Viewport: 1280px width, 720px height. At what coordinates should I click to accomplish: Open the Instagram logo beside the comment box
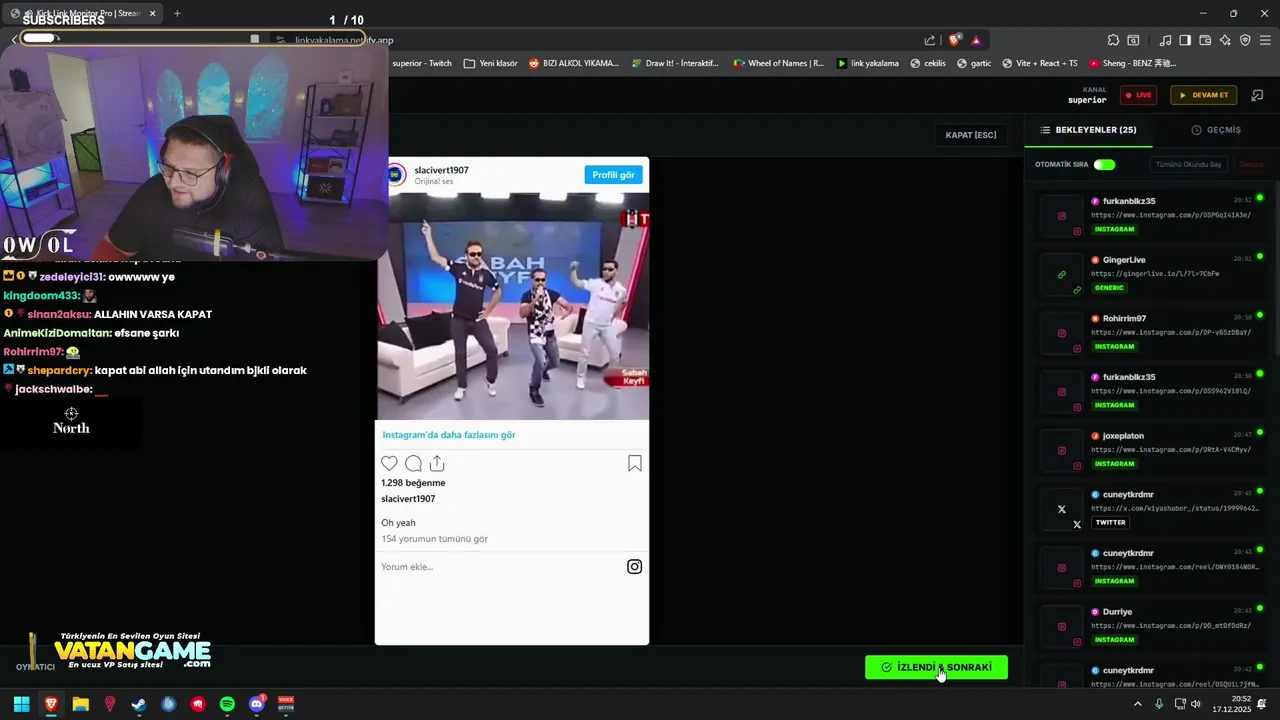(634, 567)
